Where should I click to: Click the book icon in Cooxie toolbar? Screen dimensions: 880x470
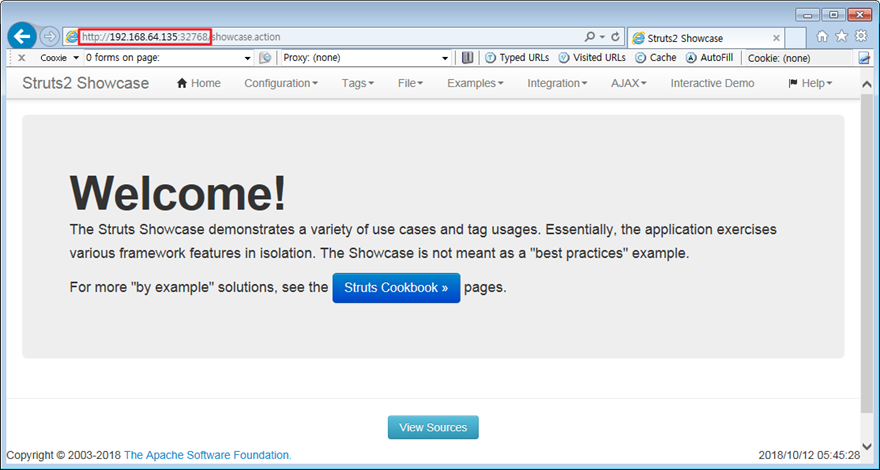(468, 57)
